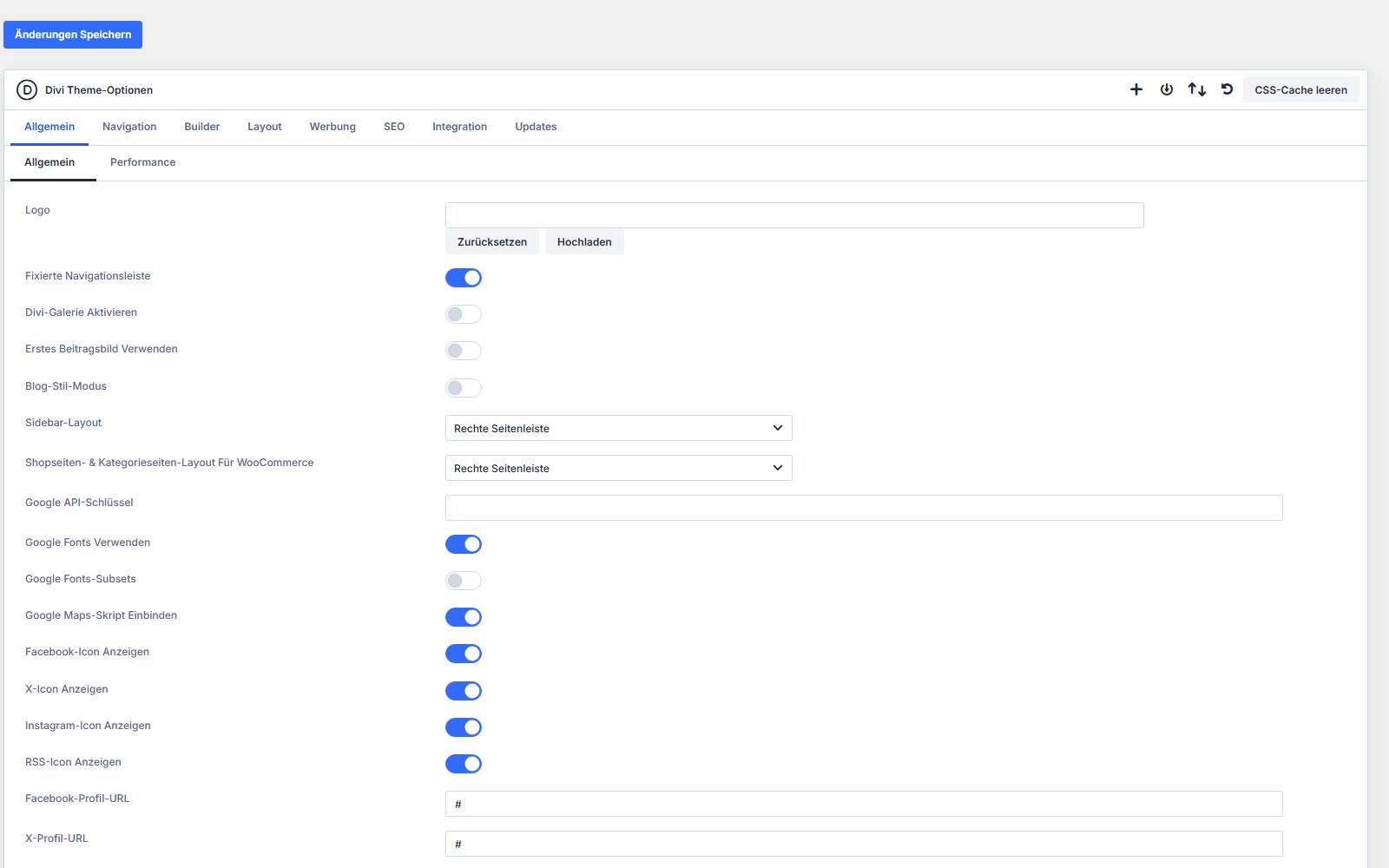
Task: Switch to Integration tab
Action: pos(460,127)
